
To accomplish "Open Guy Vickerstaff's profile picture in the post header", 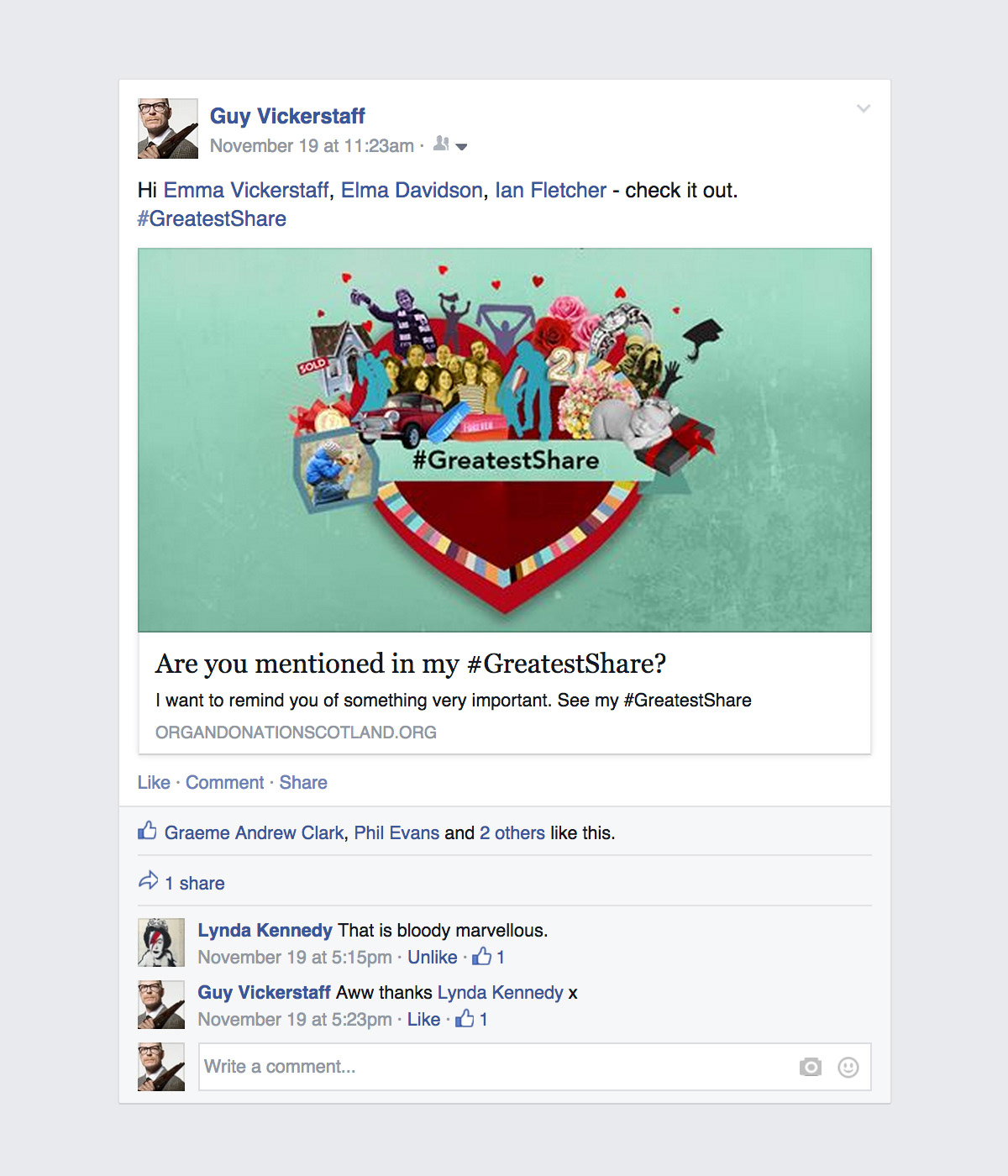I will pyautogui.click(x=168, y=129).
